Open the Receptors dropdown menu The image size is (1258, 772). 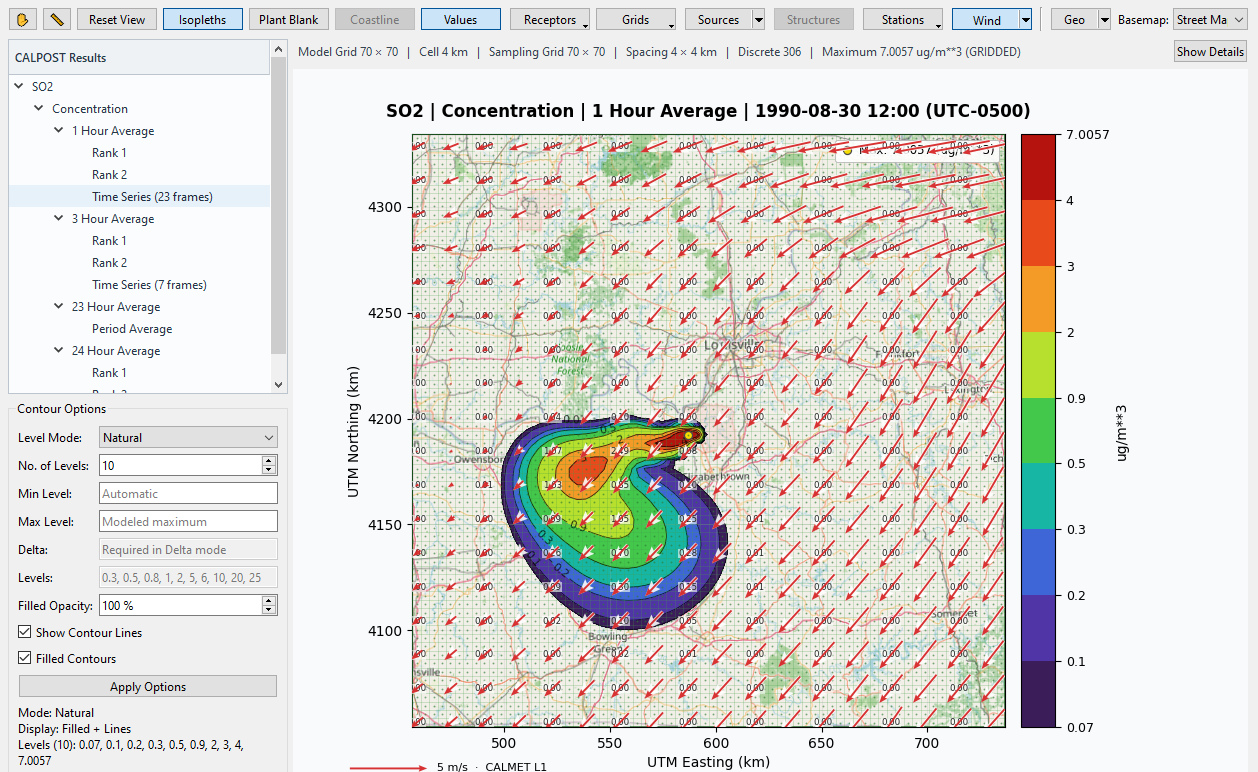point(550,19)
